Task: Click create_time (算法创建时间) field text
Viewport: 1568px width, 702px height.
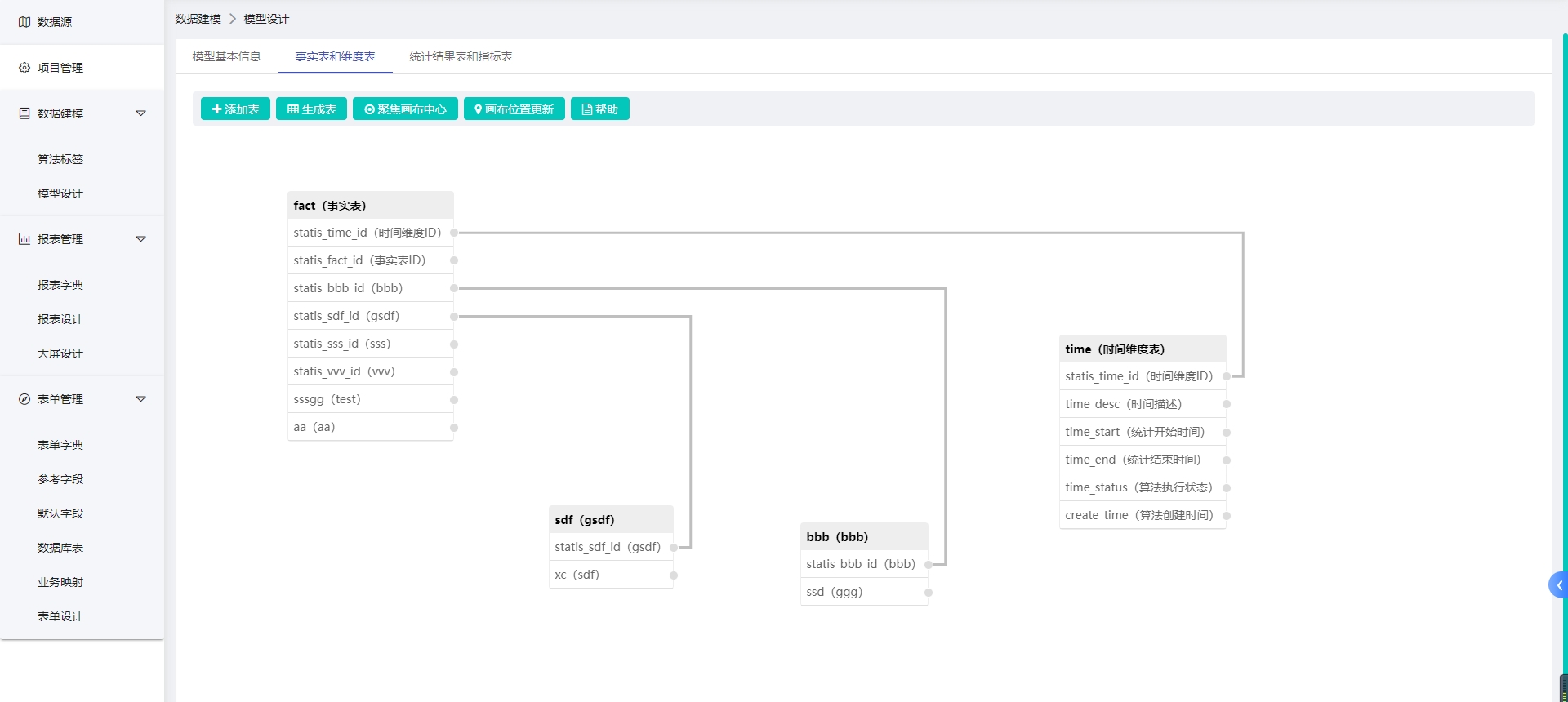Action: point(1139,515)
